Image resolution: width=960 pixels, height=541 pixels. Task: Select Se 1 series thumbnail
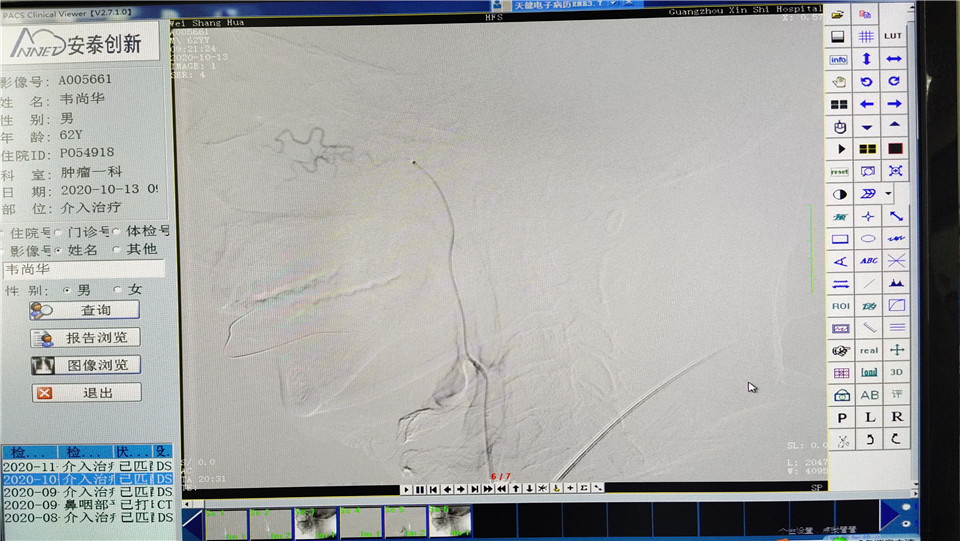(226, 524)
